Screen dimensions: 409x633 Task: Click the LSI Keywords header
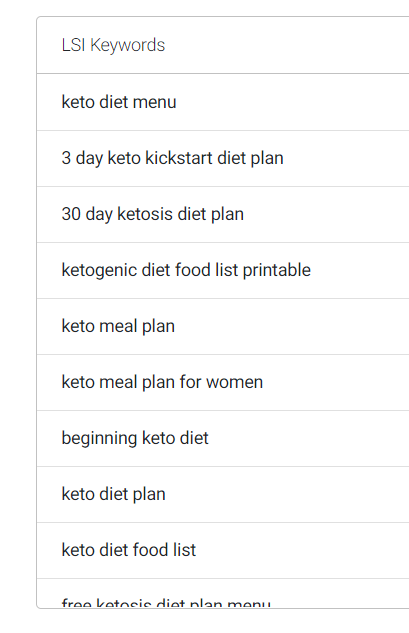(x=113, y=45)
